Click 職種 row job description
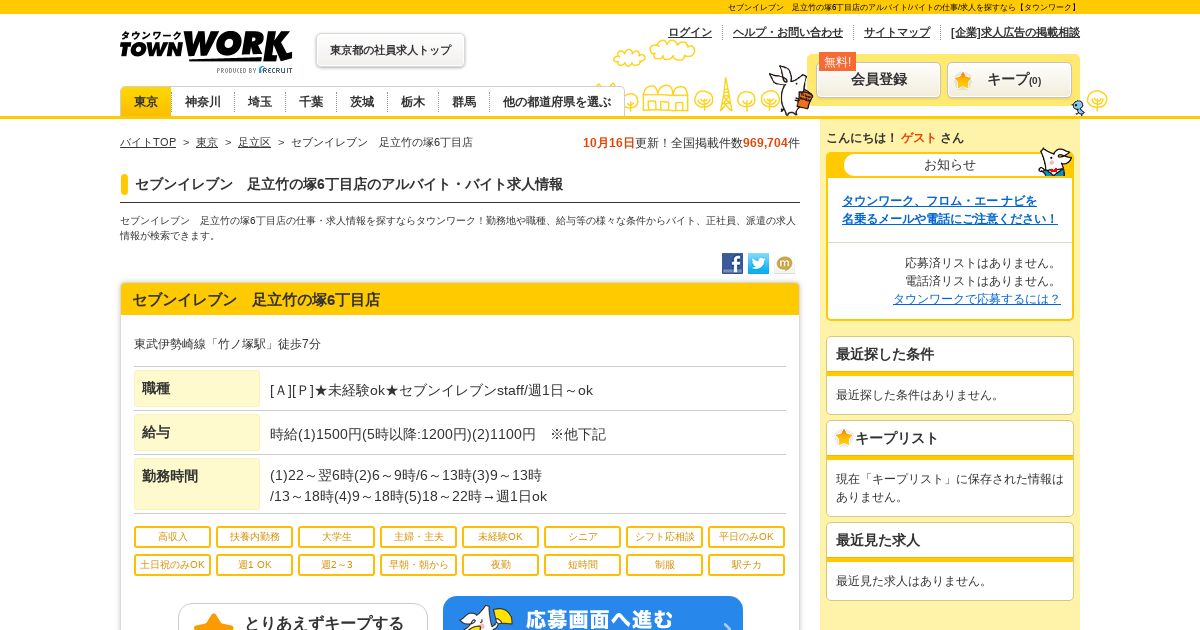 [431, 390]
